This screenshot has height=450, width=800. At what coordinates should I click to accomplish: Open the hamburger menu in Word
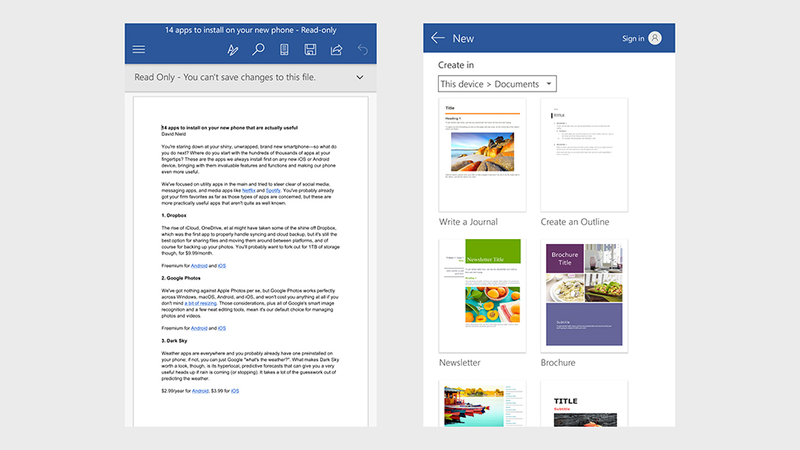pos(139,49)
